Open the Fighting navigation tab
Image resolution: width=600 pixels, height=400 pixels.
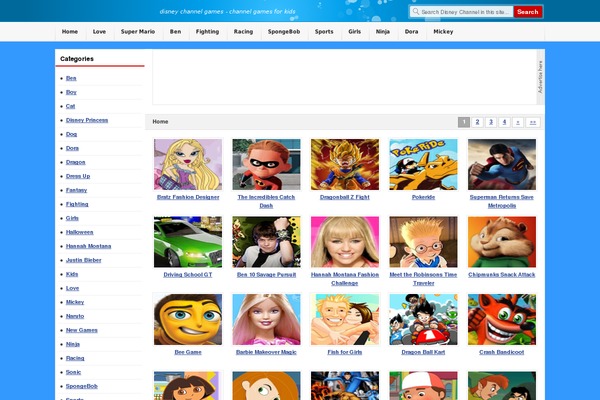207,32
